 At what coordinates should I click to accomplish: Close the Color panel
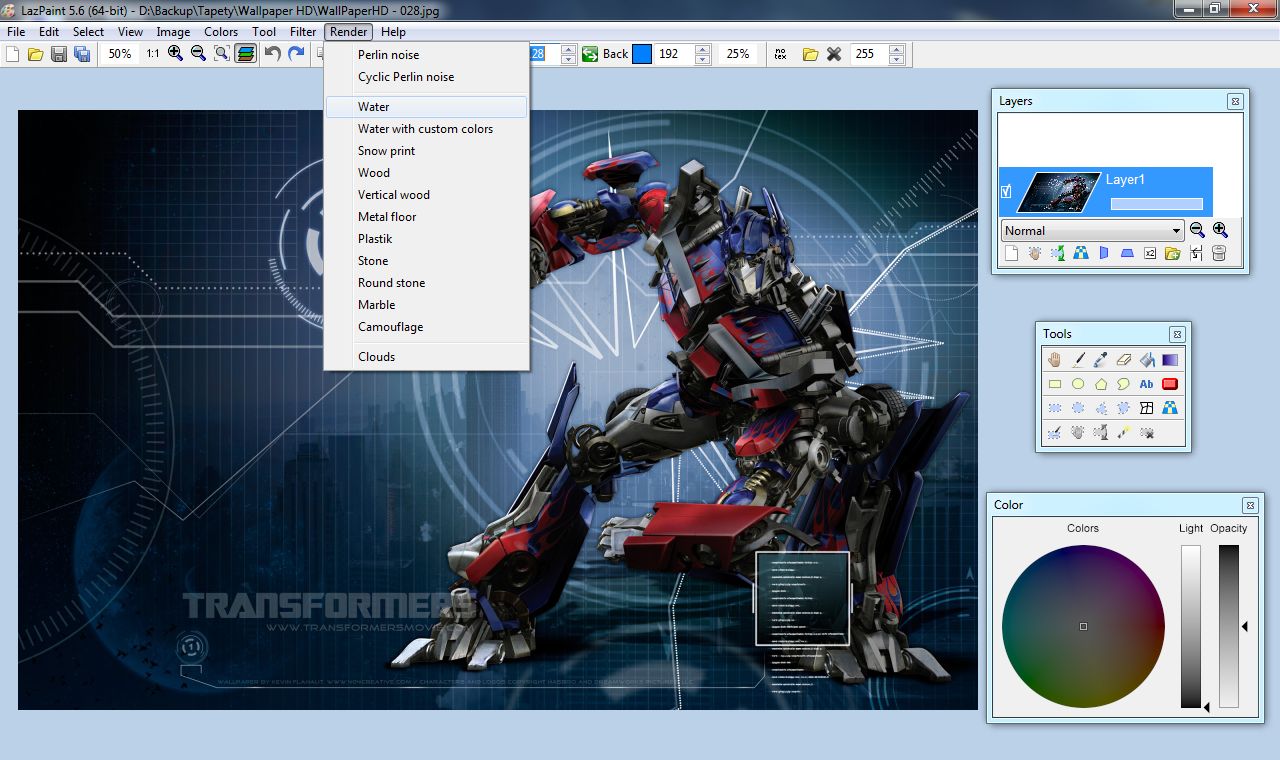(x=1249, y=505)
